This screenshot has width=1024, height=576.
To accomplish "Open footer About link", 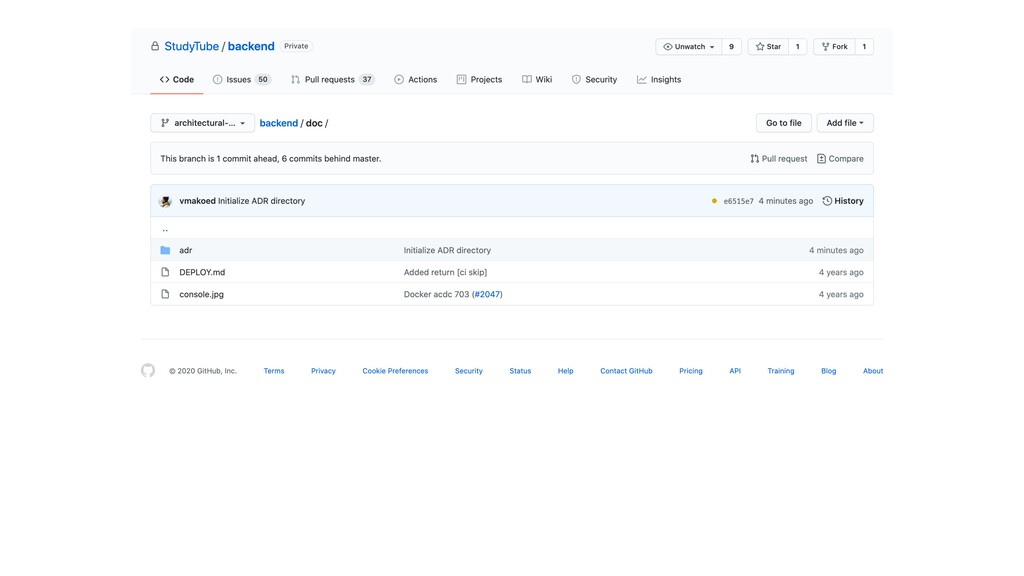I will [x=873, y=371].
